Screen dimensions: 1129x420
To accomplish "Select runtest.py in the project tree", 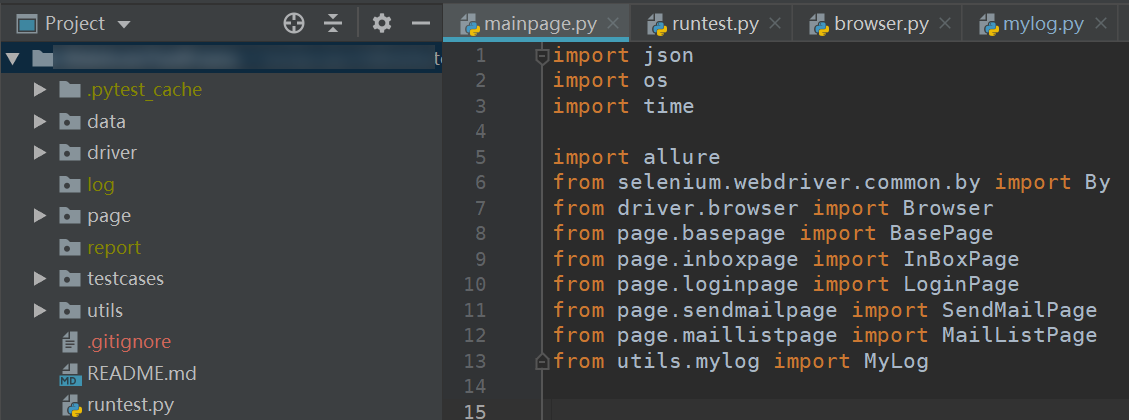I will coord(129,406).
